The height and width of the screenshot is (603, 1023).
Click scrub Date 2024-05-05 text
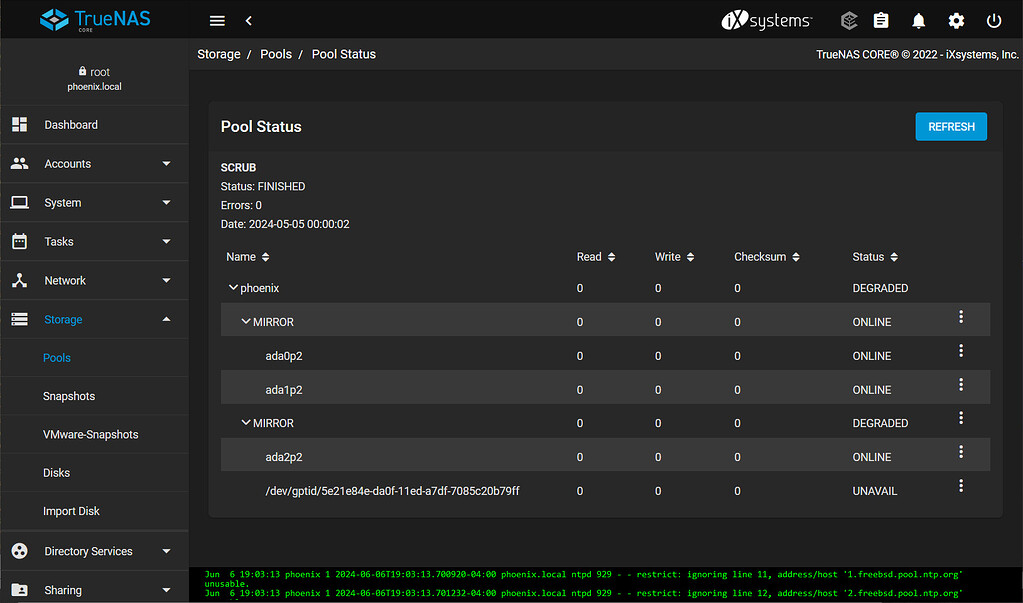[285, 224]
